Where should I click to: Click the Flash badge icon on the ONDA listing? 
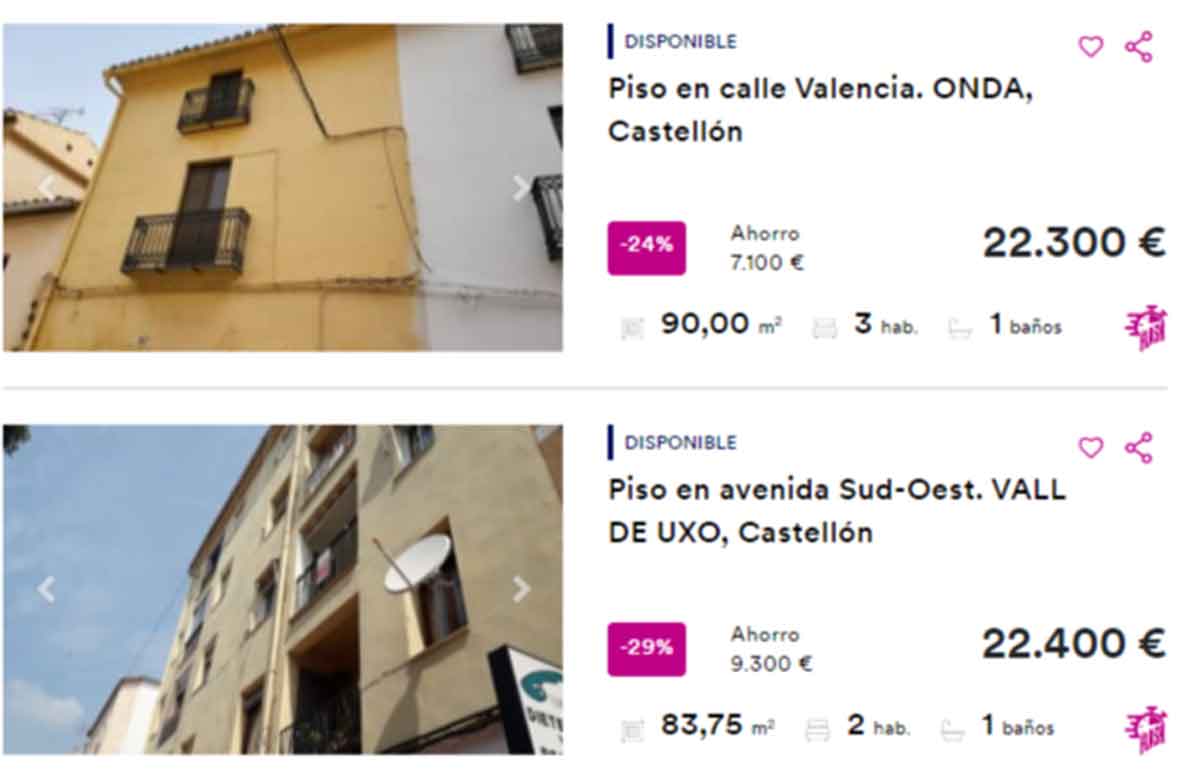click(1146, 327)
